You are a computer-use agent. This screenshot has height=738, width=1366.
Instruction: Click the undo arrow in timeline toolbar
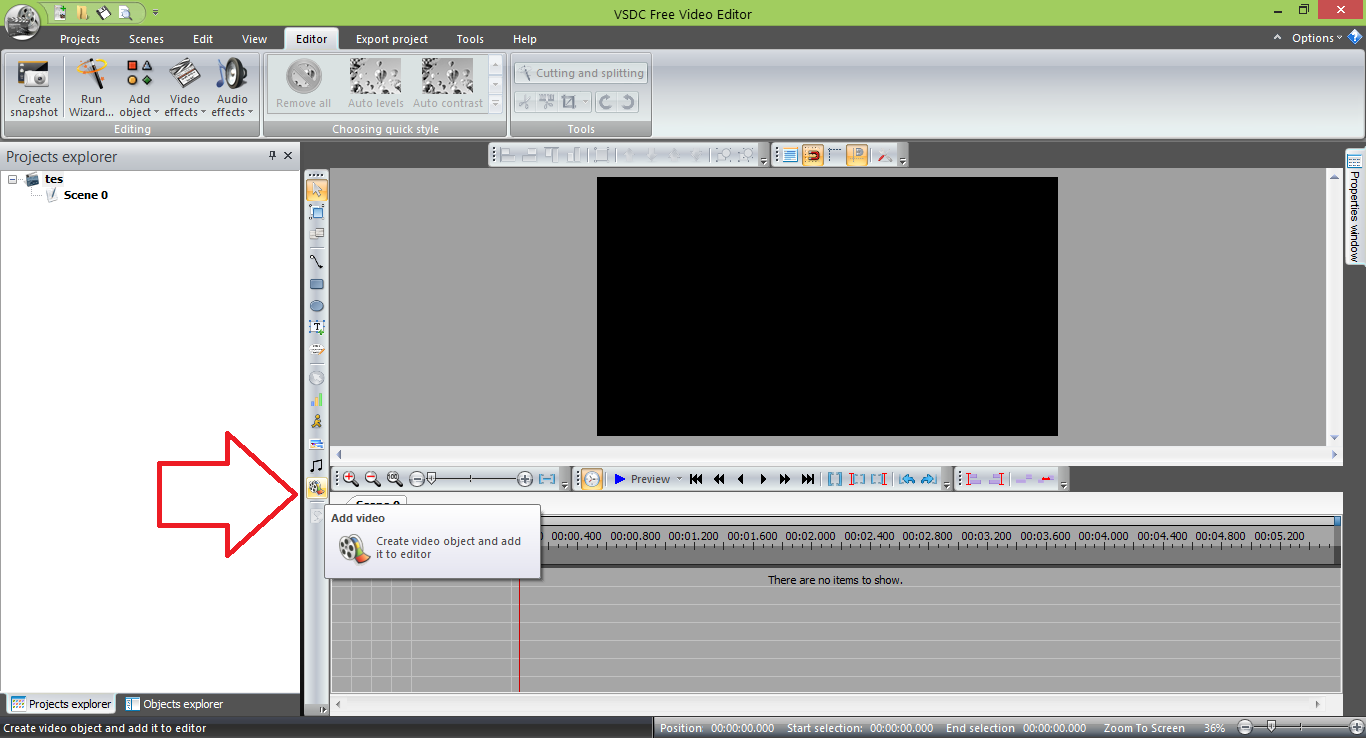click(907, 479)
